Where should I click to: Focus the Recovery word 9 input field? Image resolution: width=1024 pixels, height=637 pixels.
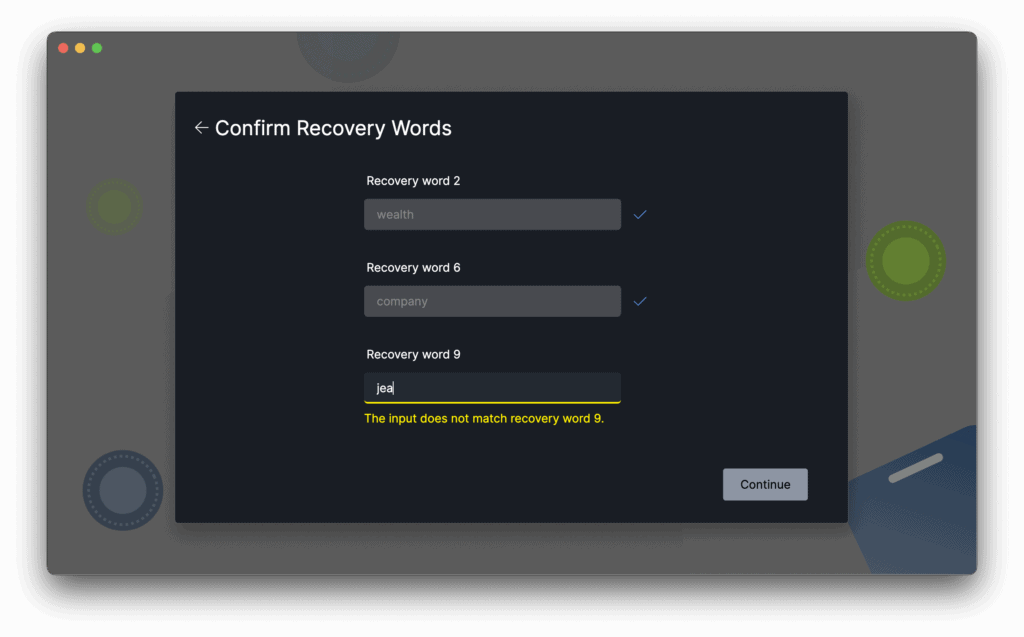492,388
